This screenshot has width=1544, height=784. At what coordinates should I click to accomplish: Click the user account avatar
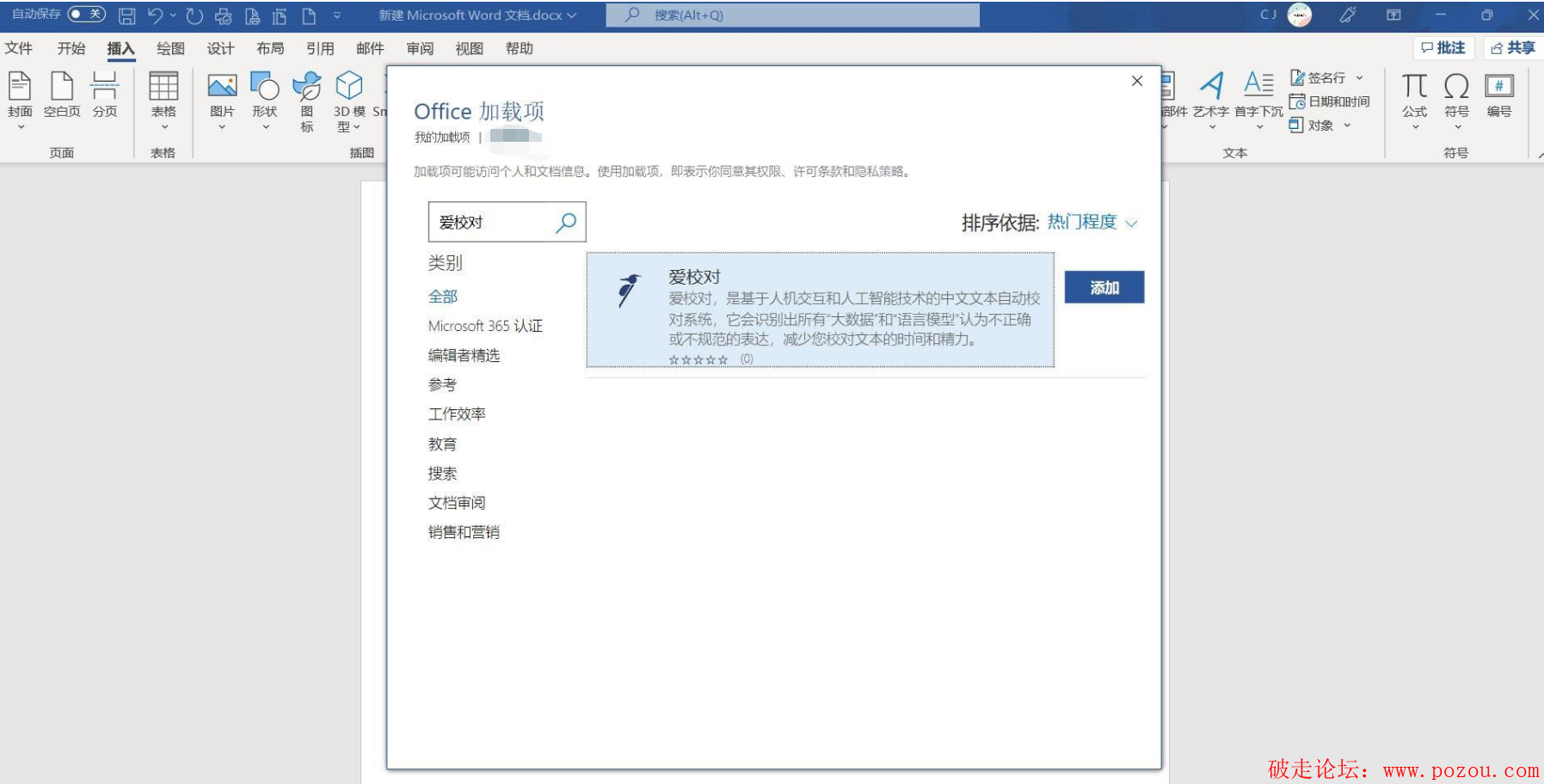(1299, 15)
